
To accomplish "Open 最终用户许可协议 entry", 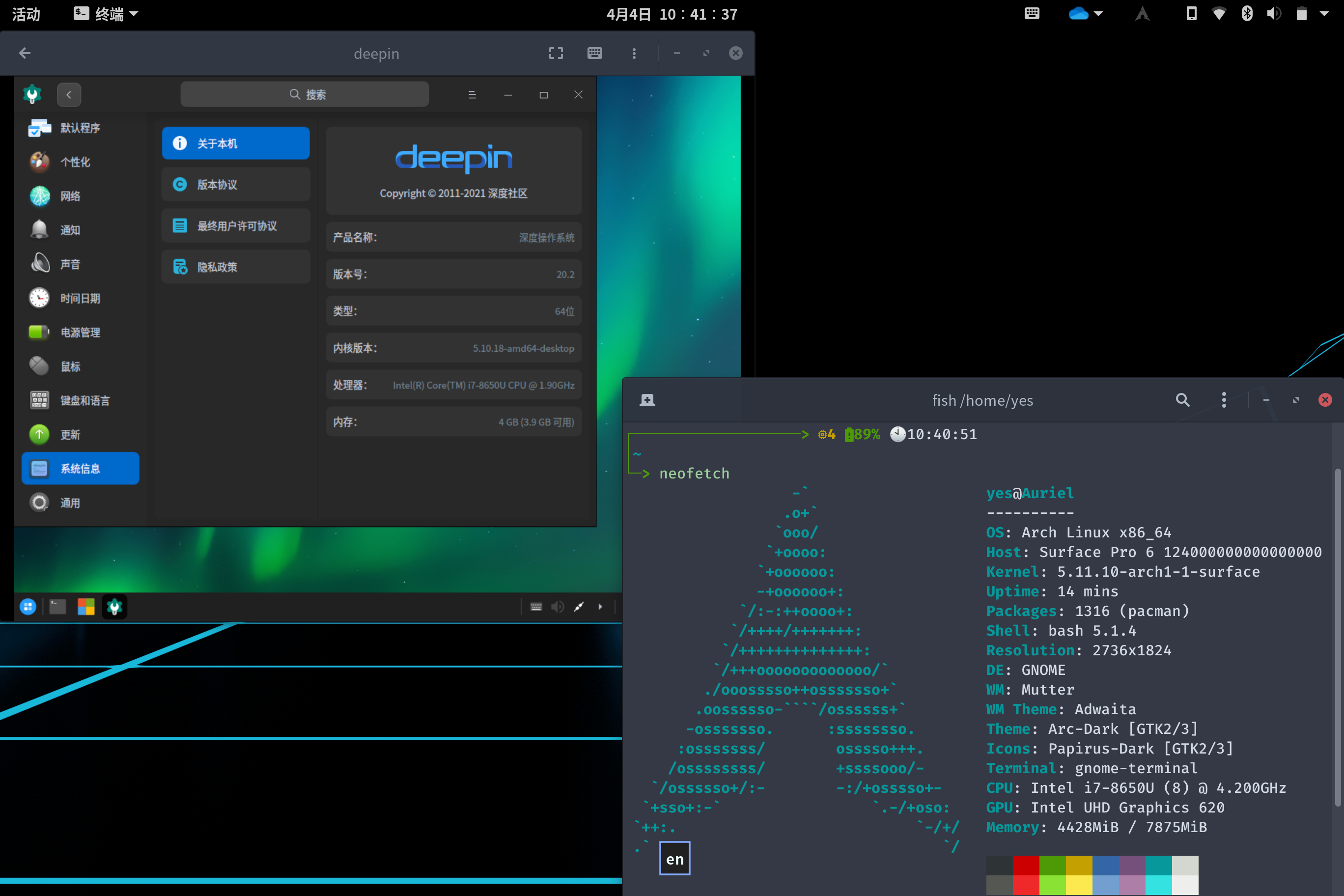I will 235,225.
